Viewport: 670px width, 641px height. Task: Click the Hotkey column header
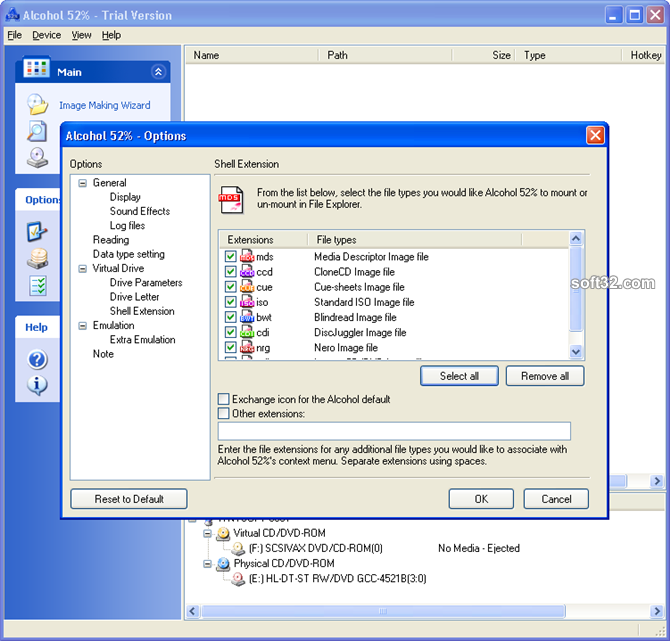click(x=644, y=55)
